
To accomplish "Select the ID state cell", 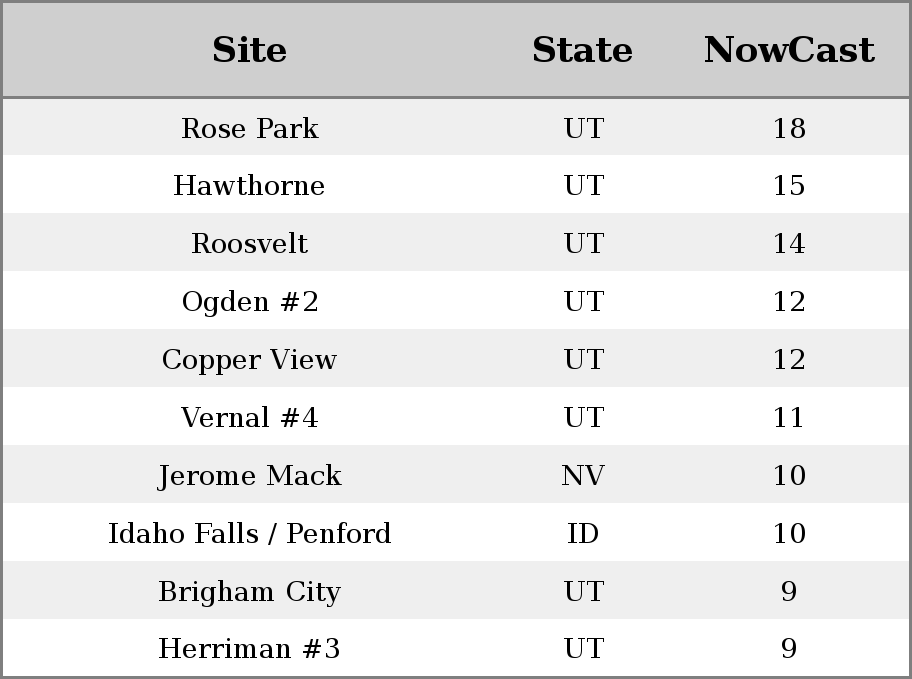I will point(583,533).
